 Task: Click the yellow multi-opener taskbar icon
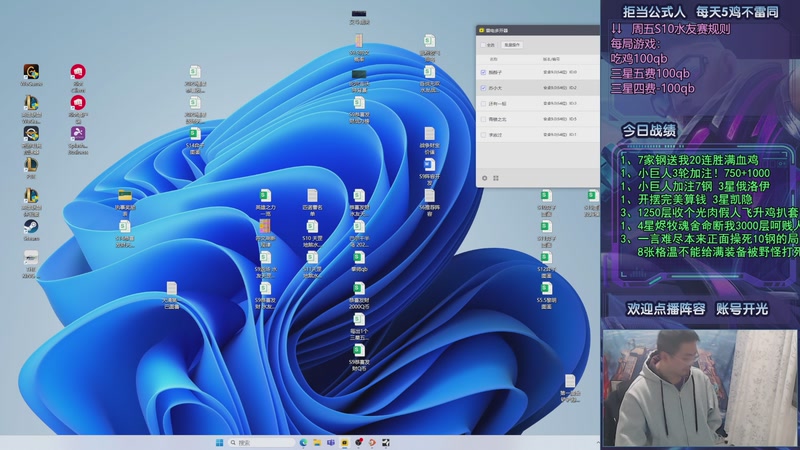pyautogui.click(x=344, y=442)
